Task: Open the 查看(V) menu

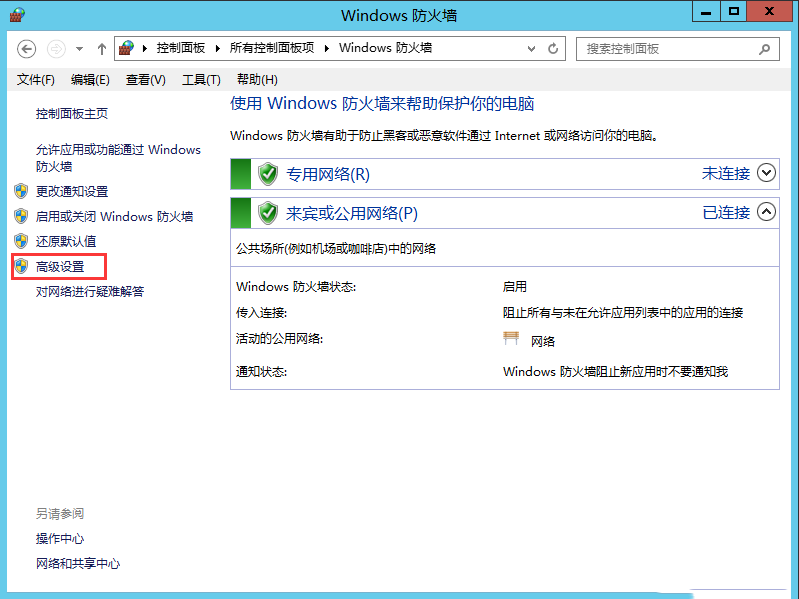Action: [146, 80]
